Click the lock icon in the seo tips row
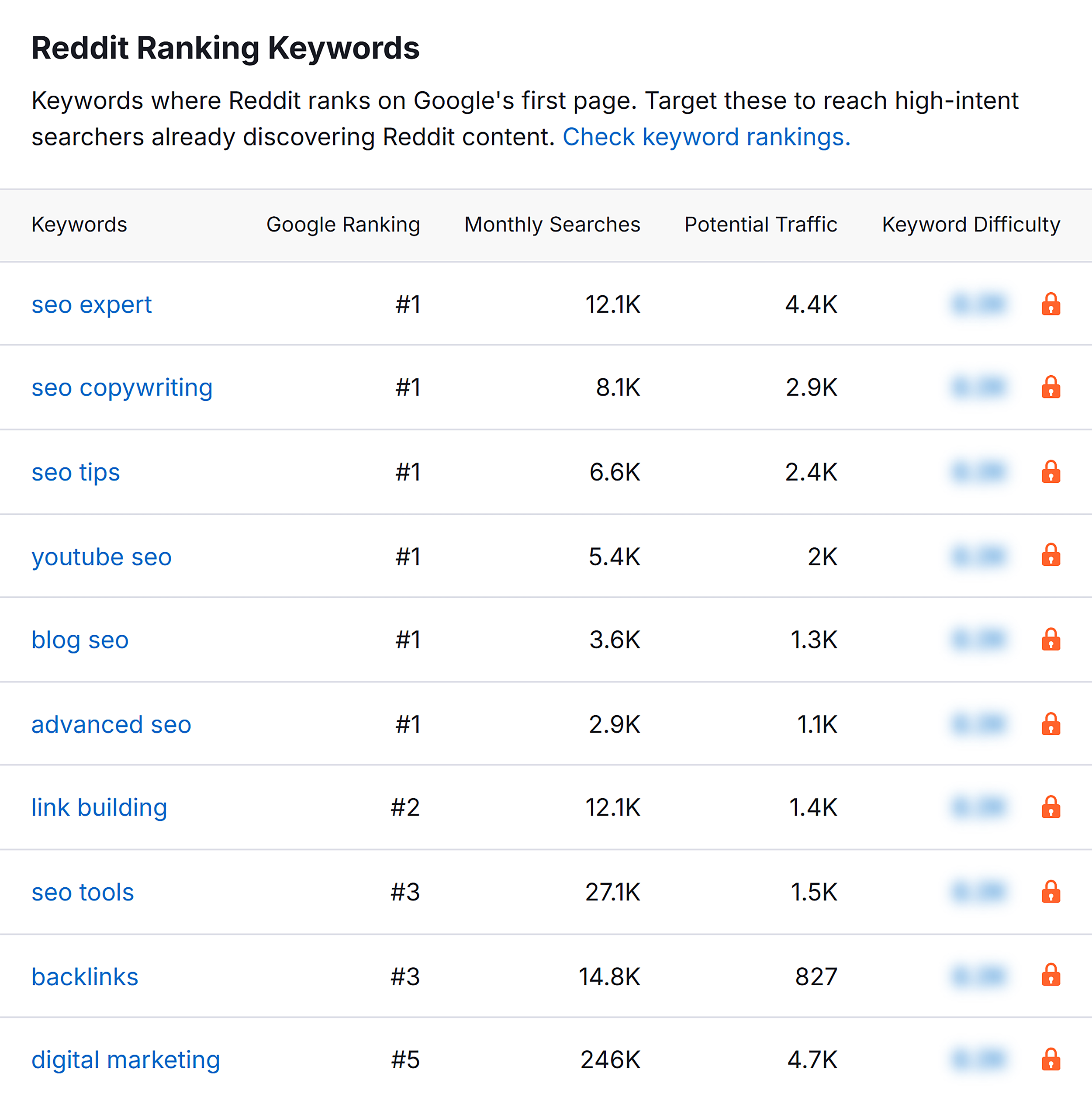 1051,472
